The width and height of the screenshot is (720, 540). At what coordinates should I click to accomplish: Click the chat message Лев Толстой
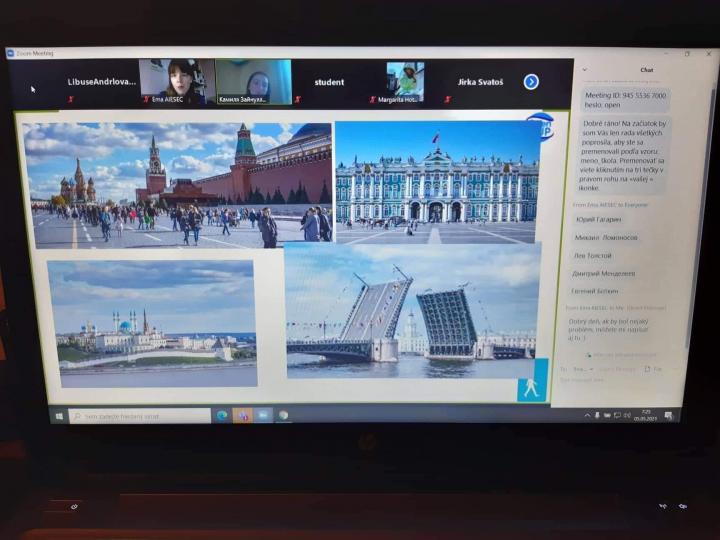pyautogui.click(x=593, y=255)
